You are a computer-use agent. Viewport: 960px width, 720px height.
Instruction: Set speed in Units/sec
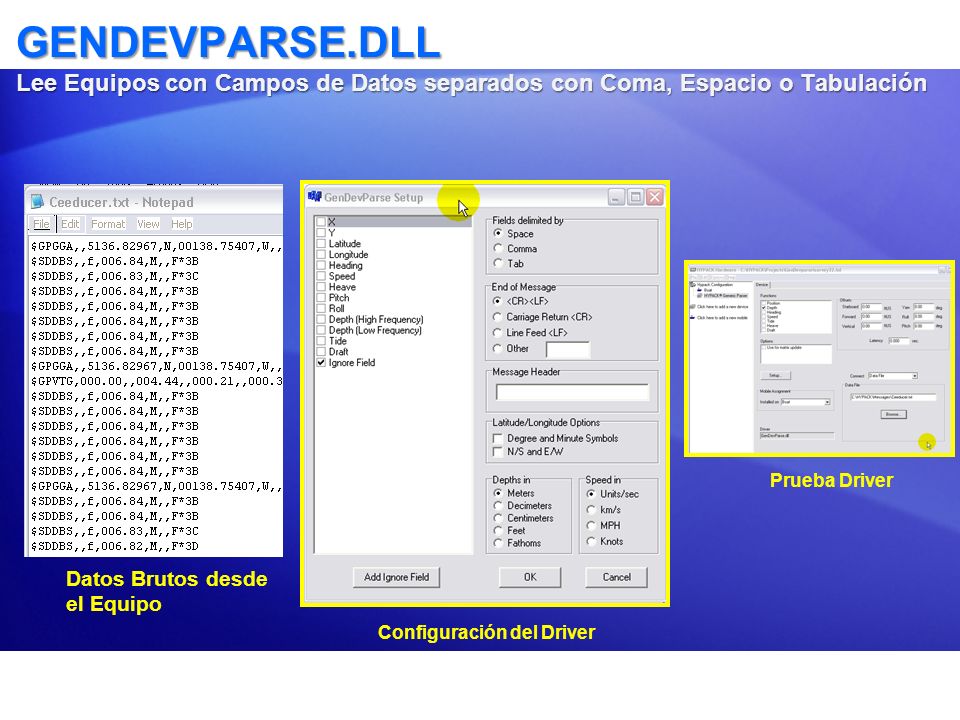(591, 494)
